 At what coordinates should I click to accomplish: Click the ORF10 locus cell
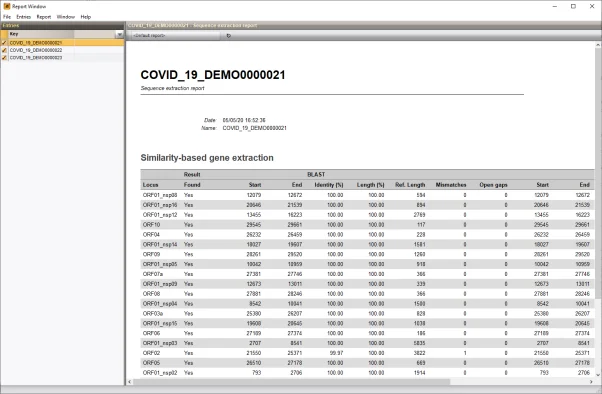(x=151, y=225)
